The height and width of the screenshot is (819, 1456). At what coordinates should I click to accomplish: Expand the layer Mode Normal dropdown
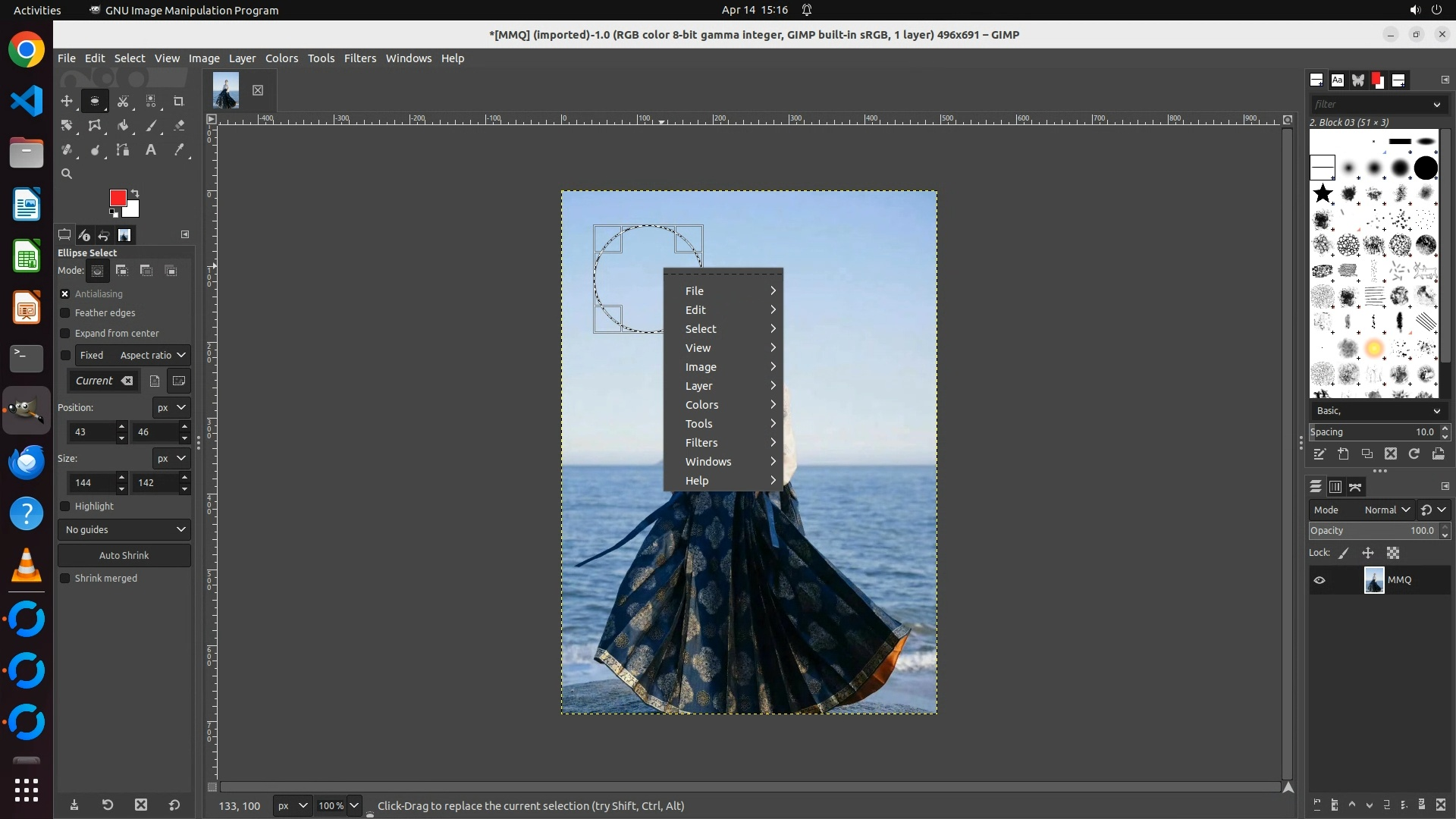tap(1386, 510)
